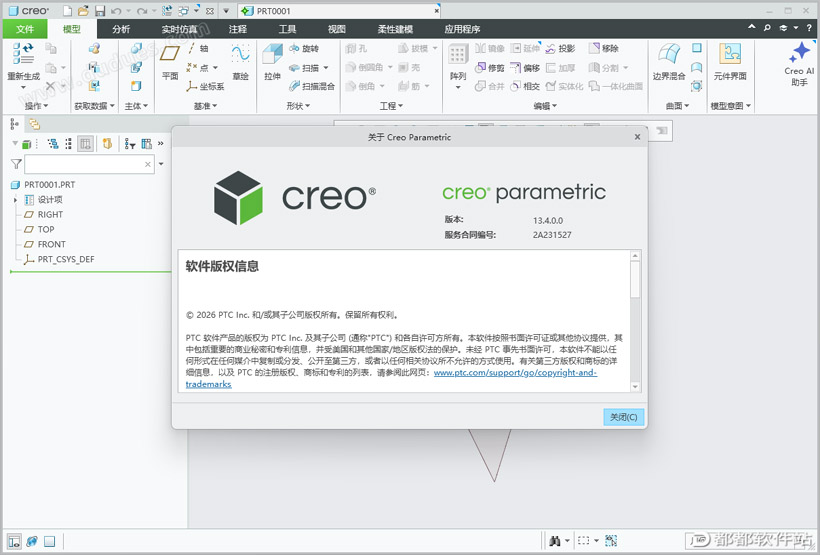Expand the 主体 group dropdown
The image size is (820, 555).
tap(136, 106)
